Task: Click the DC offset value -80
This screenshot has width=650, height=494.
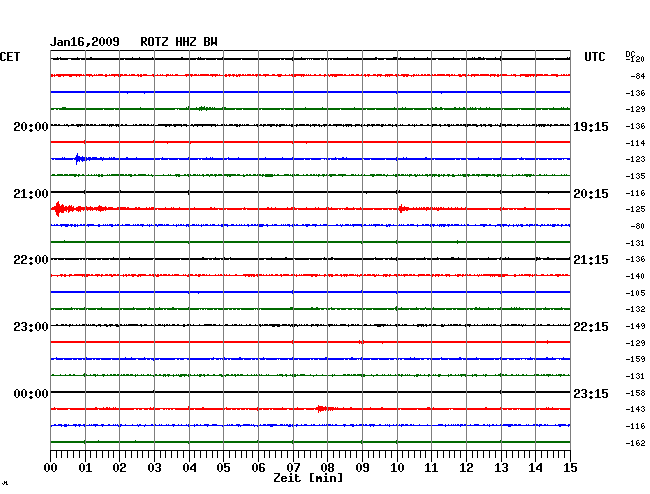Action: click(638, 226)
